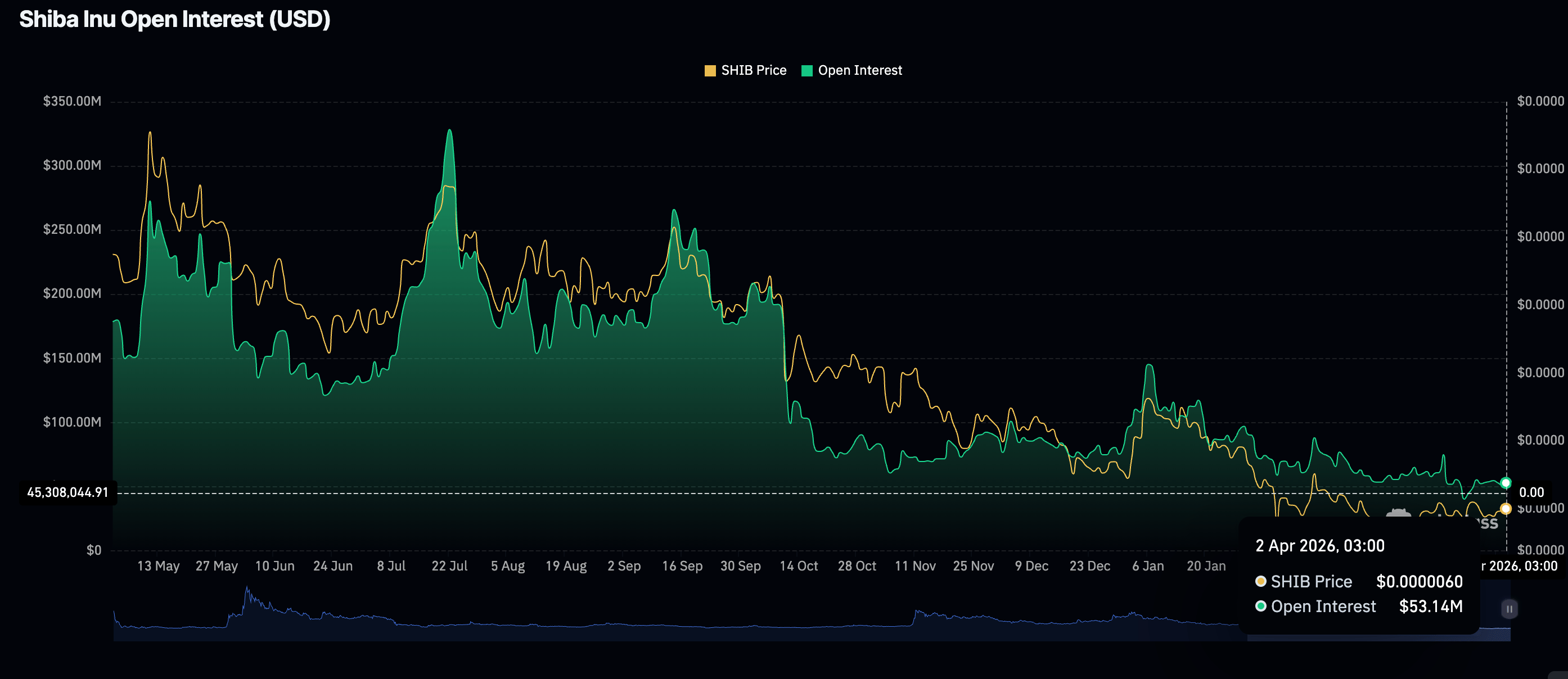The height and width of the screenshot is (679, 1568).
Task: Click the range slider right handle
Action: (1509, 608)
